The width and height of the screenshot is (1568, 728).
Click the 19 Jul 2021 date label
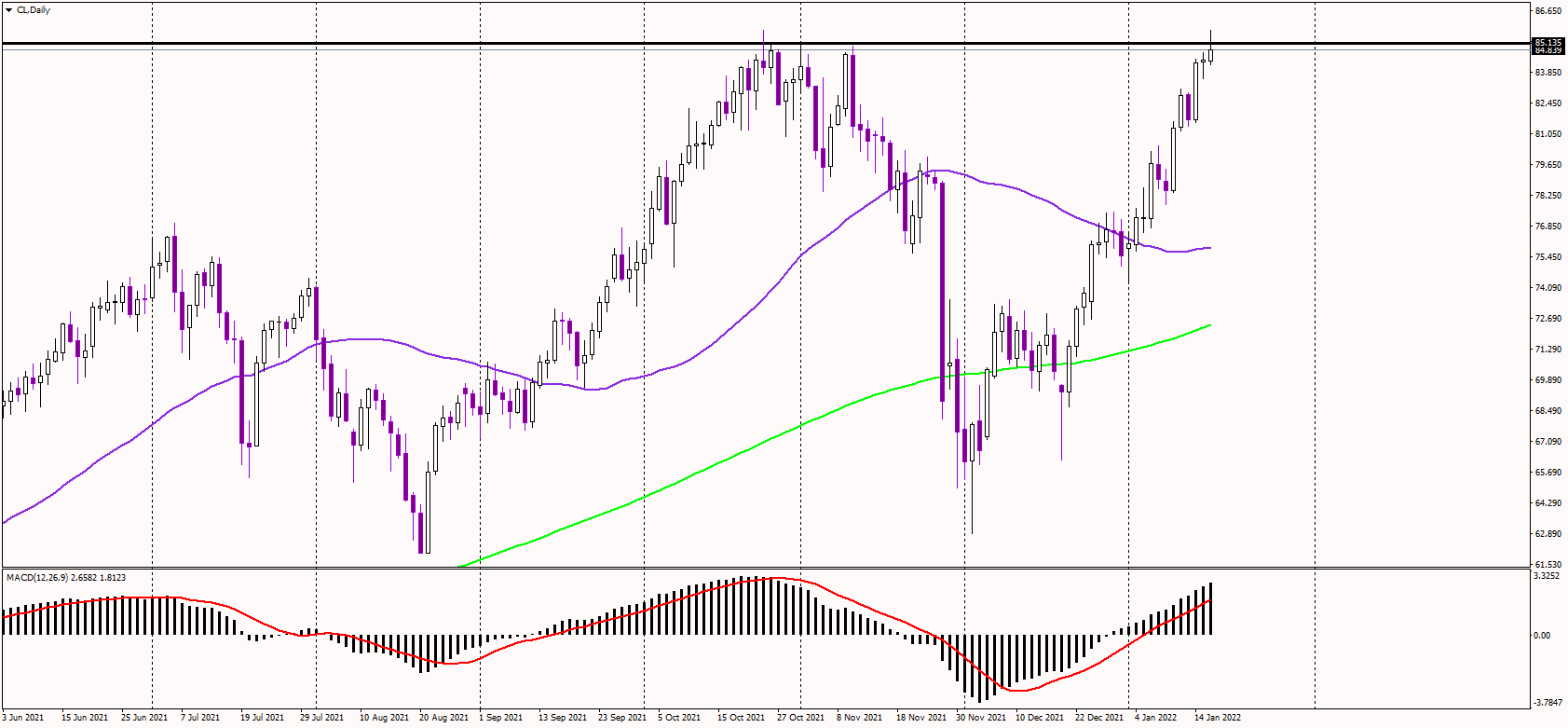[262, 718]
